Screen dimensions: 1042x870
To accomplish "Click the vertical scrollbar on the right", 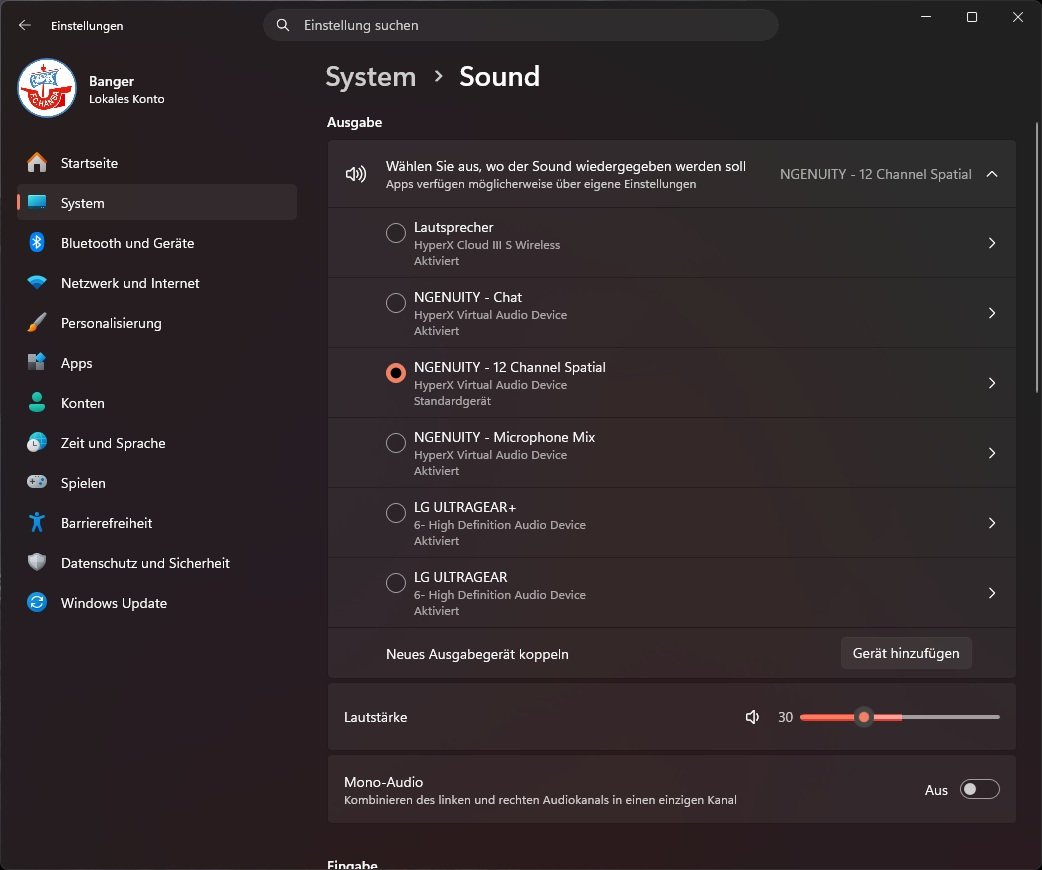I will (1036, 258).
